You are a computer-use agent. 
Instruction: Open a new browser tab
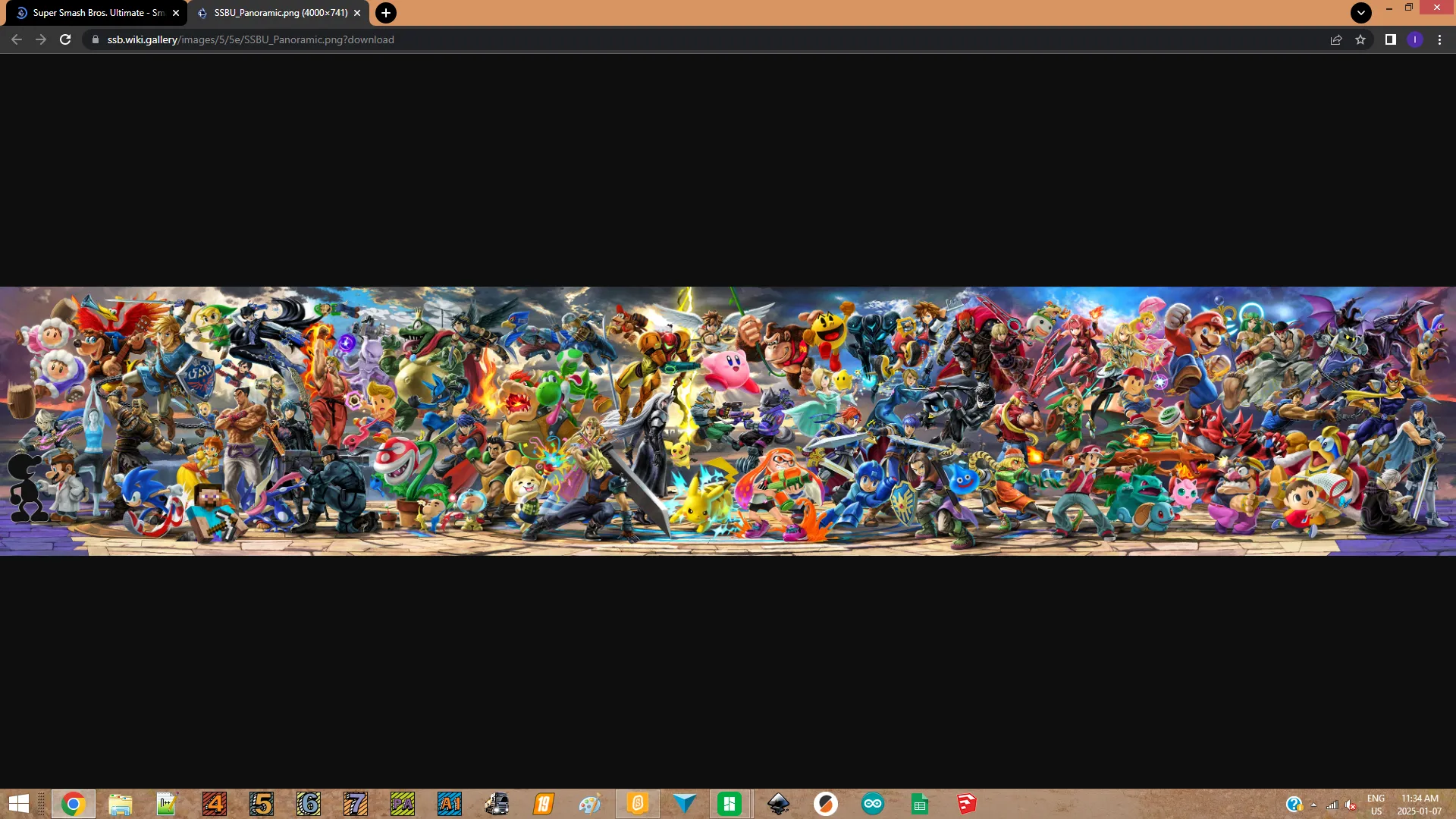[x=386, y=13]
